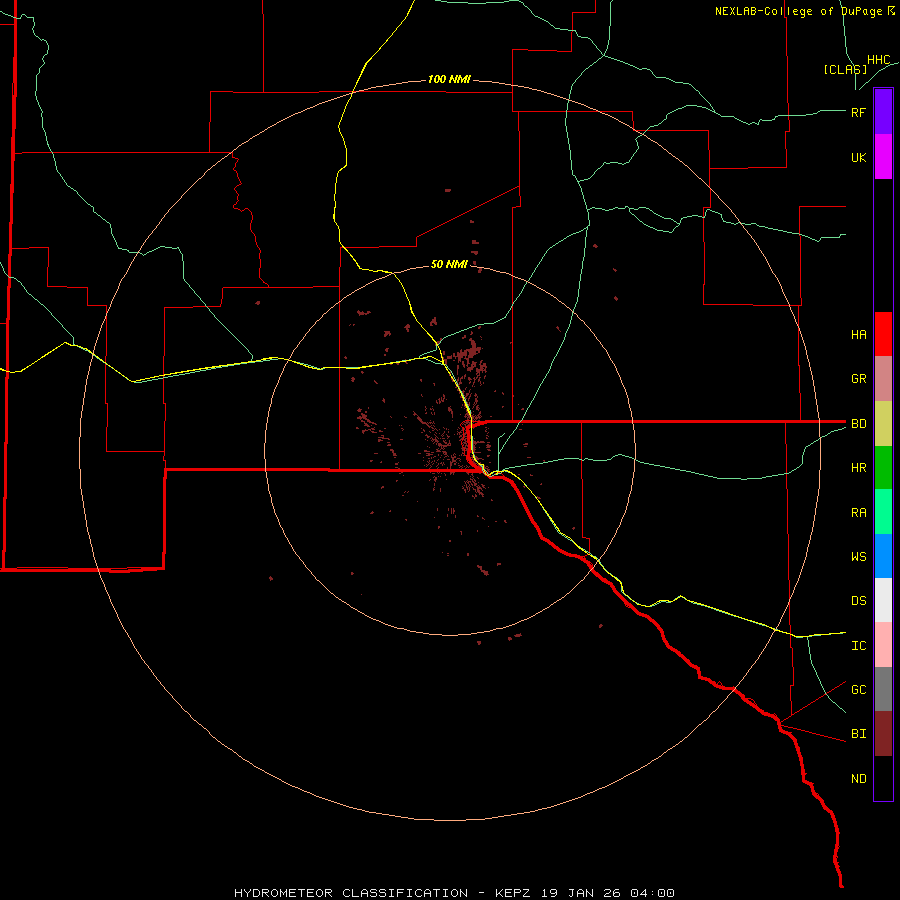Click the BI brown legend swatch

pos(883,734)
